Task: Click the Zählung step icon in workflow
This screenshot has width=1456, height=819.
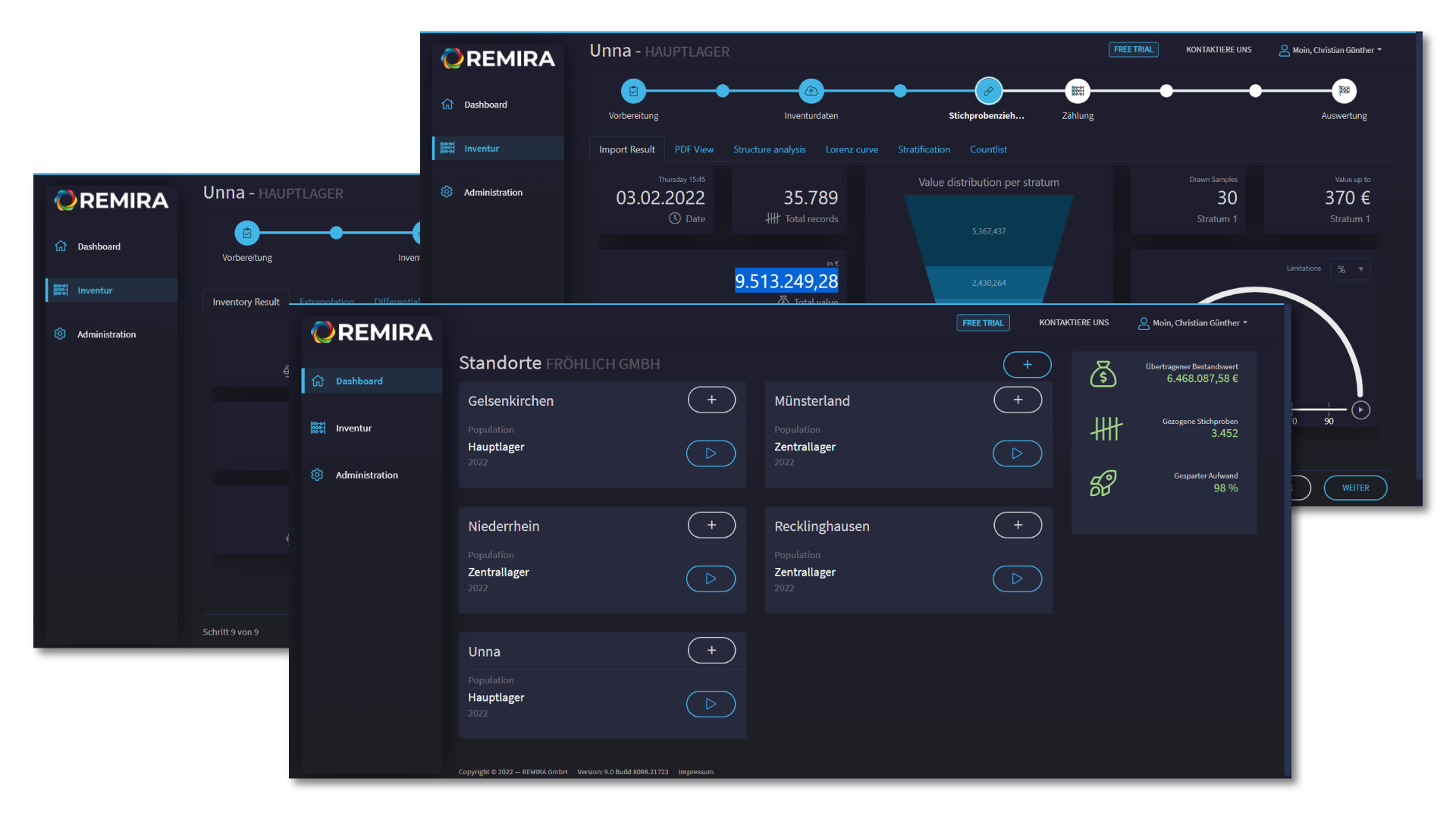Action: coord(1075,90)
